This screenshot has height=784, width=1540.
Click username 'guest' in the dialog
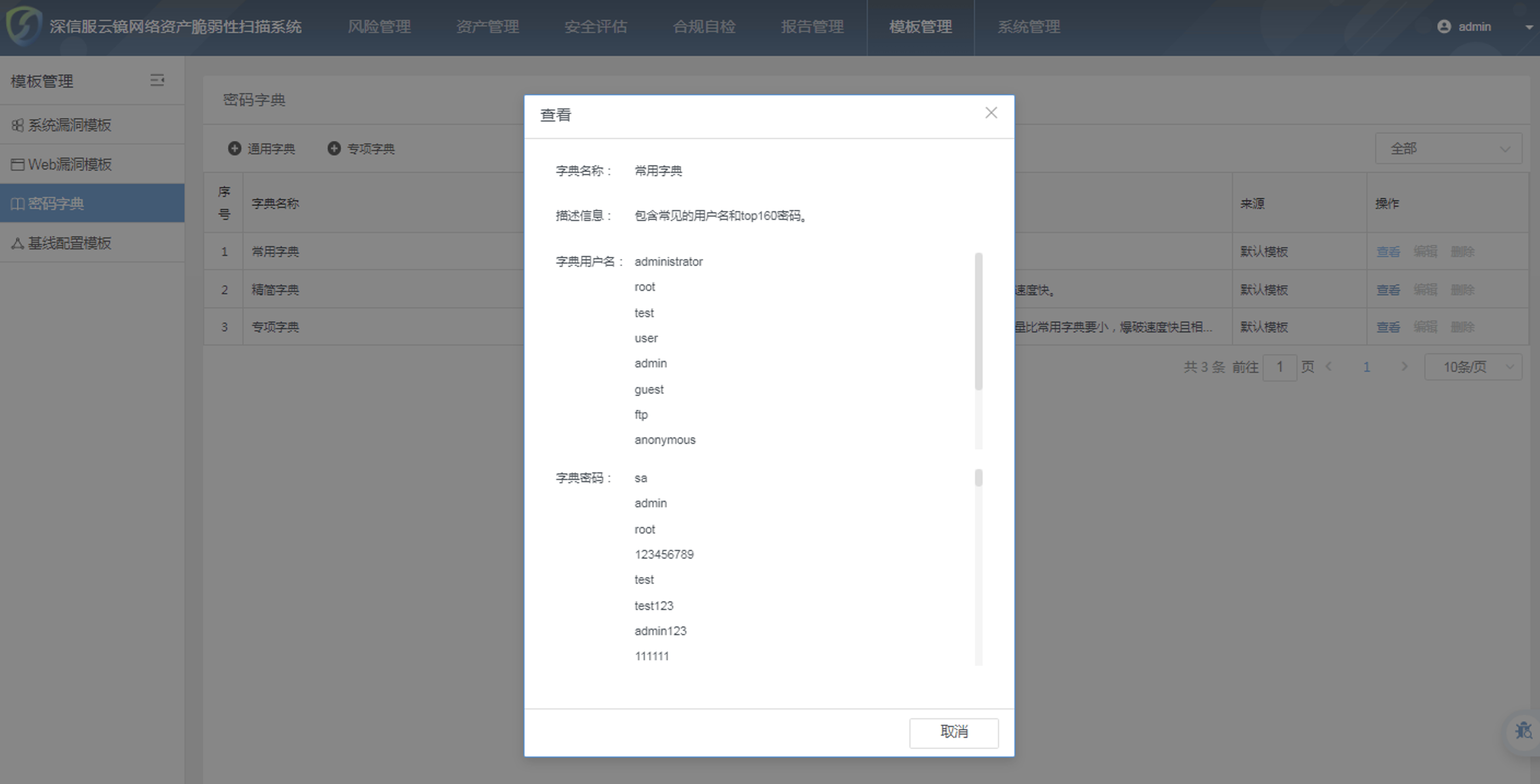pyautogui.click(x=649, y=390)
